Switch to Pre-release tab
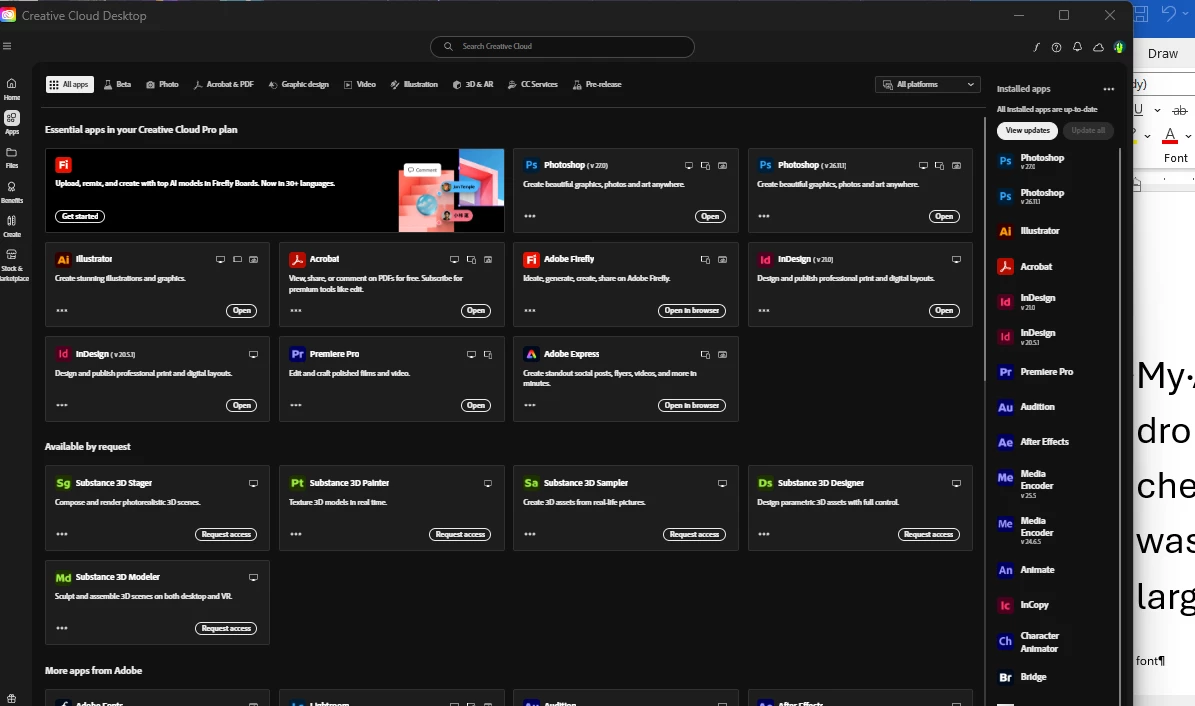 (597, 85)
